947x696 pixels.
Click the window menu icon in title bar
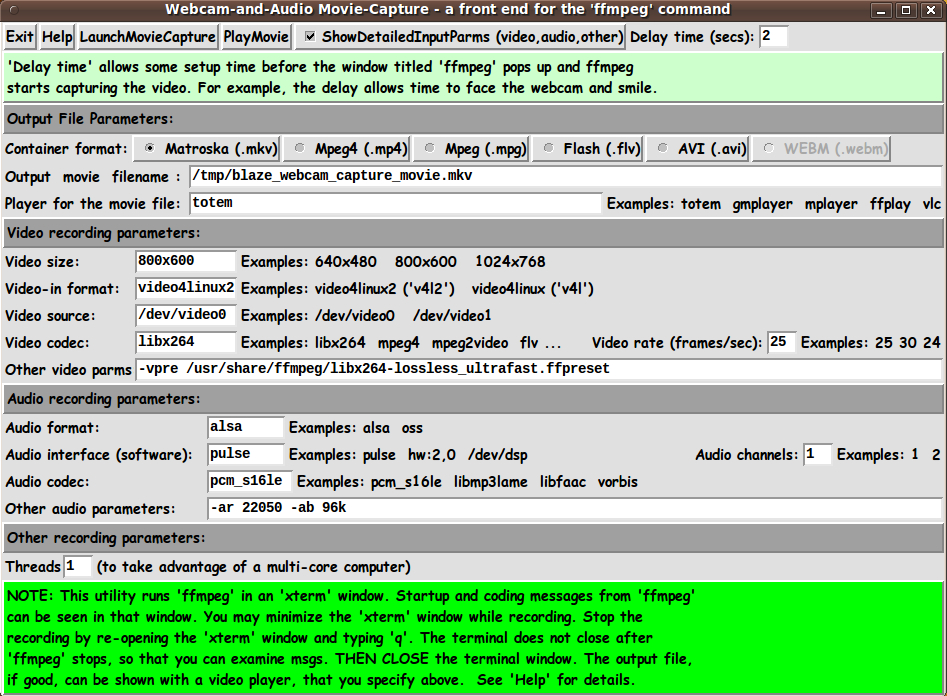14,10
